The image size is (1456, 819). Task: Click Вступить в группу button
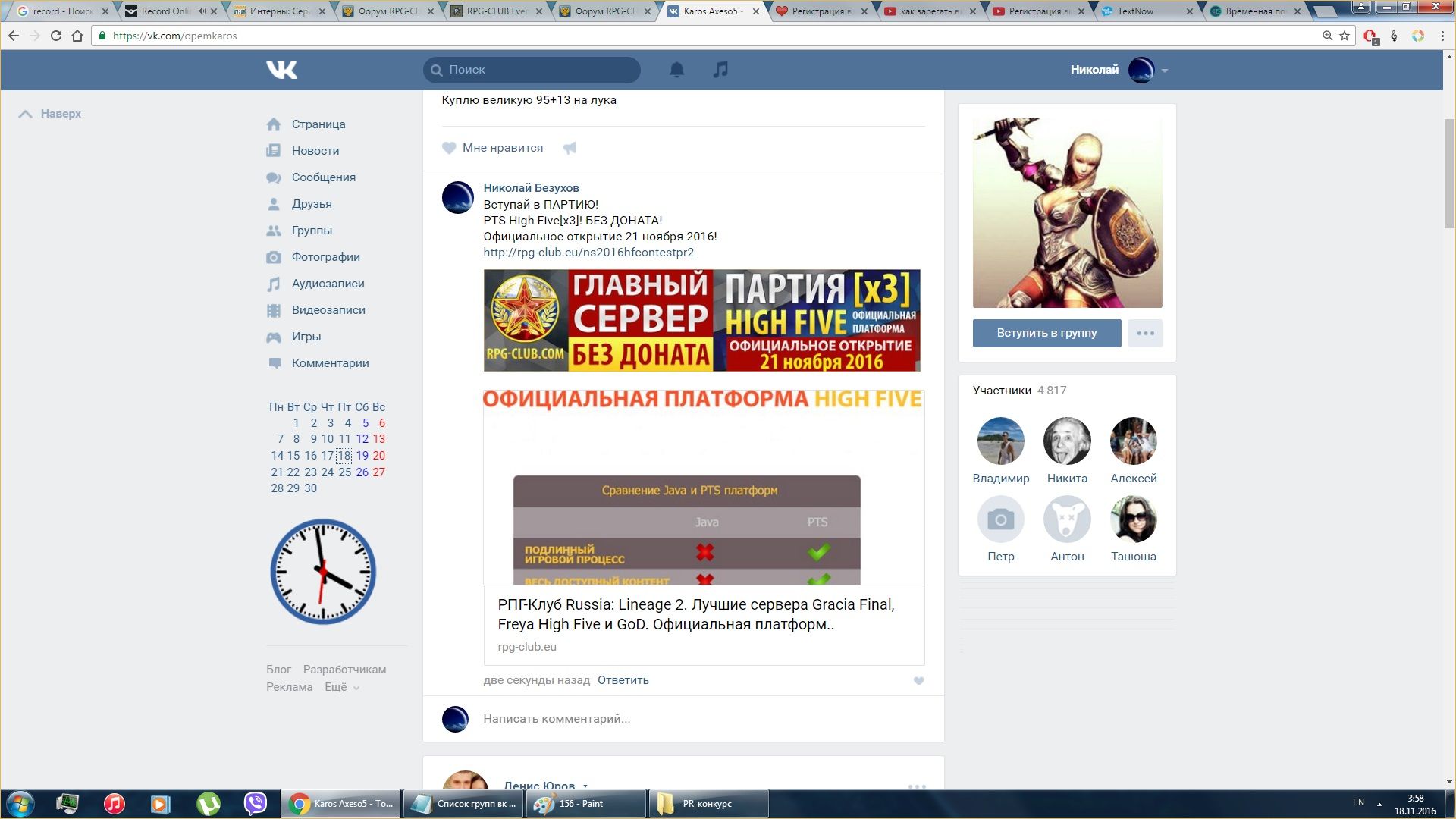[1046, 333]
